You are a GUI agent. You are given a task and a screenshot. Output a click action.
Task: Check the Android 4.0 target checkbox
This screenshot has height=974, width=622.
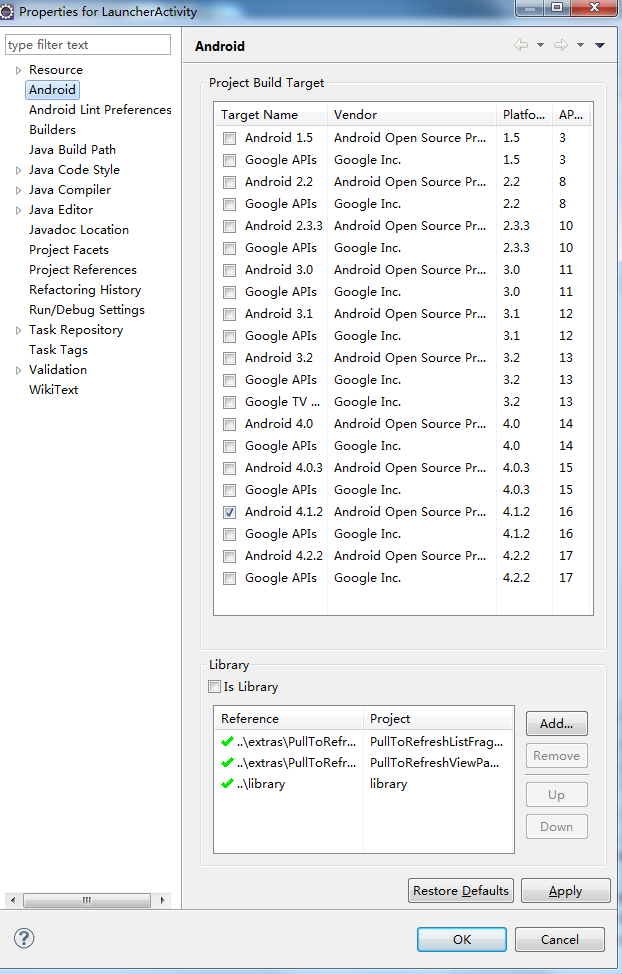click(x=229, y=424)
